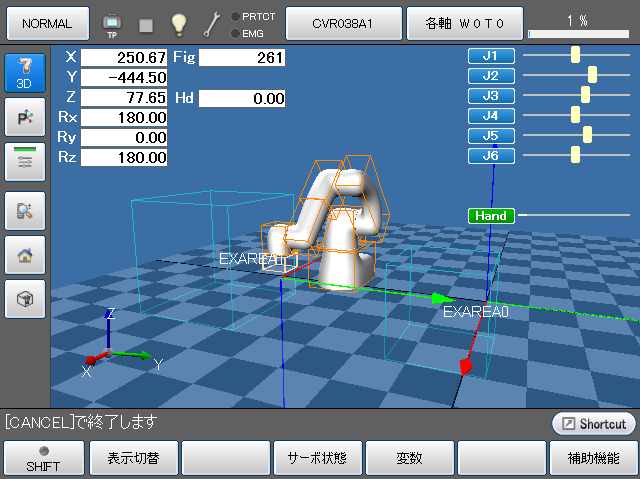
Task: Toggle the J1 joint button
Action: pyautogui.click(x=491, y=56)
